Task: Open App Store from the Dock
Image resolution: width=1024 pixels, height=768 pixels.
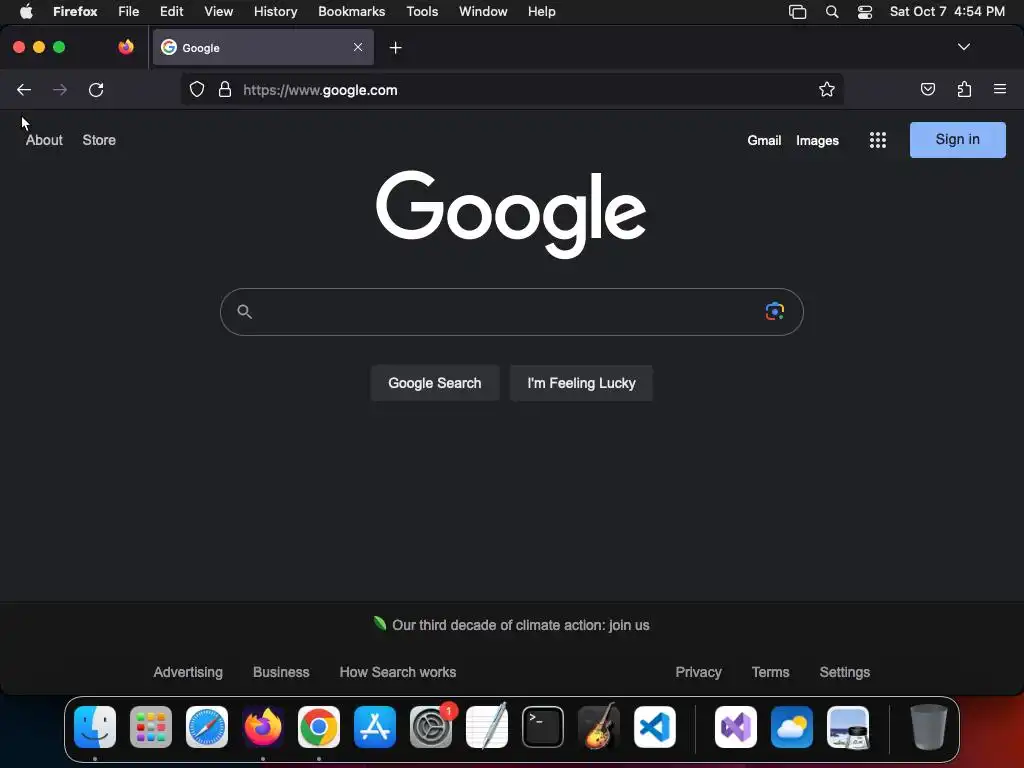Action: point(375,727)
